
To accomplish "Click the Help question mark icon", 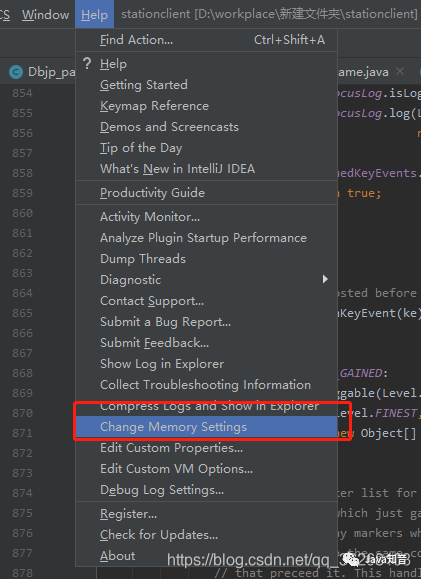I will pyautogui.click(x=87, y=64).
